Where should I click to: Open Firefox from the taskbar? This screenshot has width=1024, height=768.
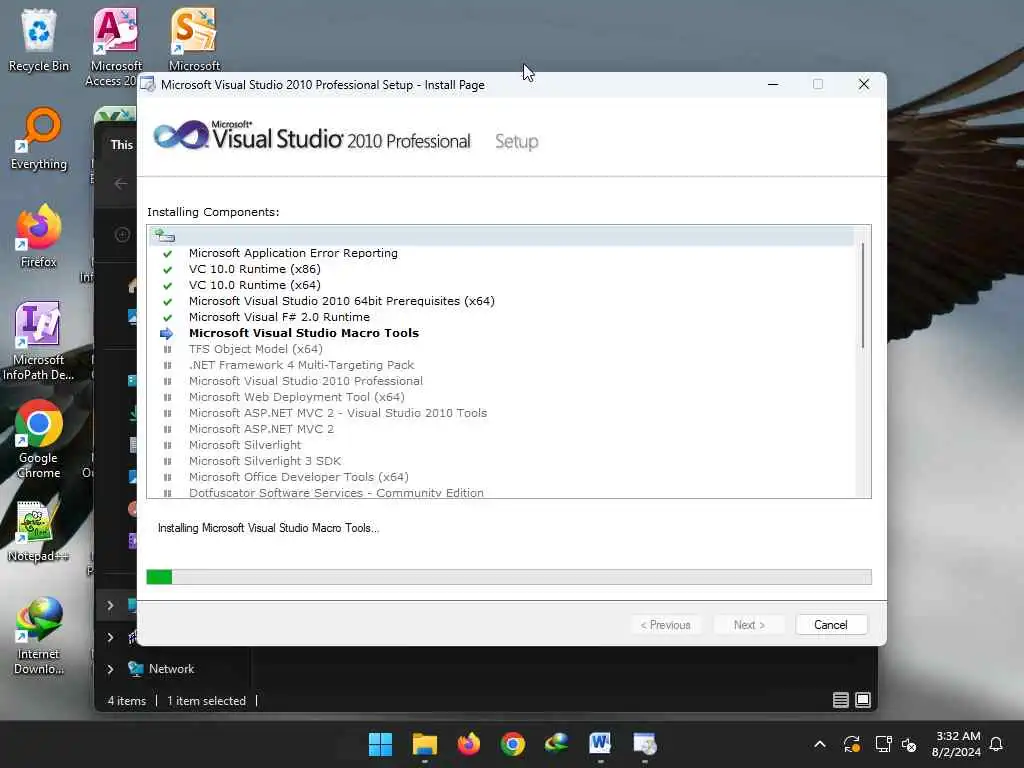pyautogui.click(x=468, y=744)
